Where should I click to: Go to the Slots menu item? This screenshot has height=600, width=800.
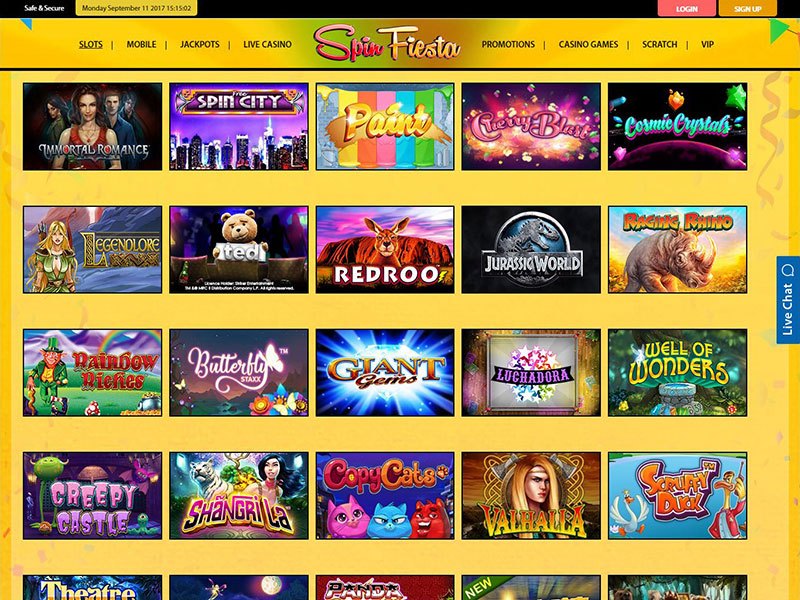[x=91, y=44]
